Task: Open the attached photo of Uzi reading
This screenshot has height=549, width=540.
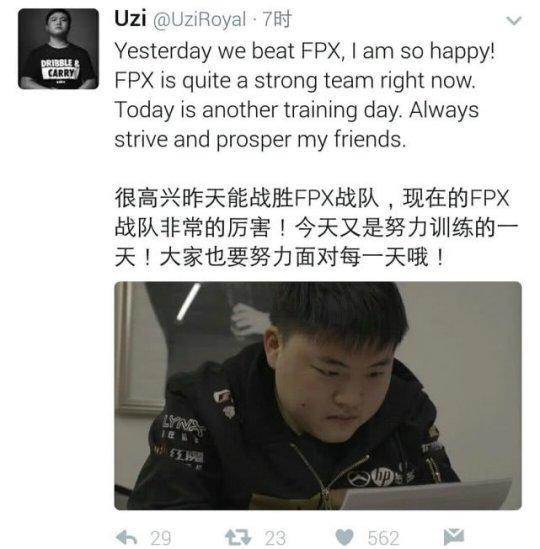Action: click(318, 396)
